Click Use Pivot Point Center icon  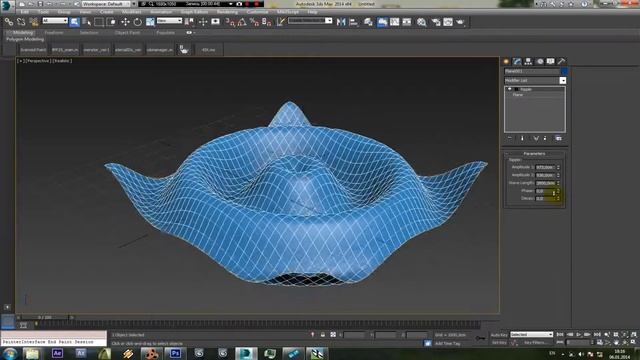(x=189, y=22)
